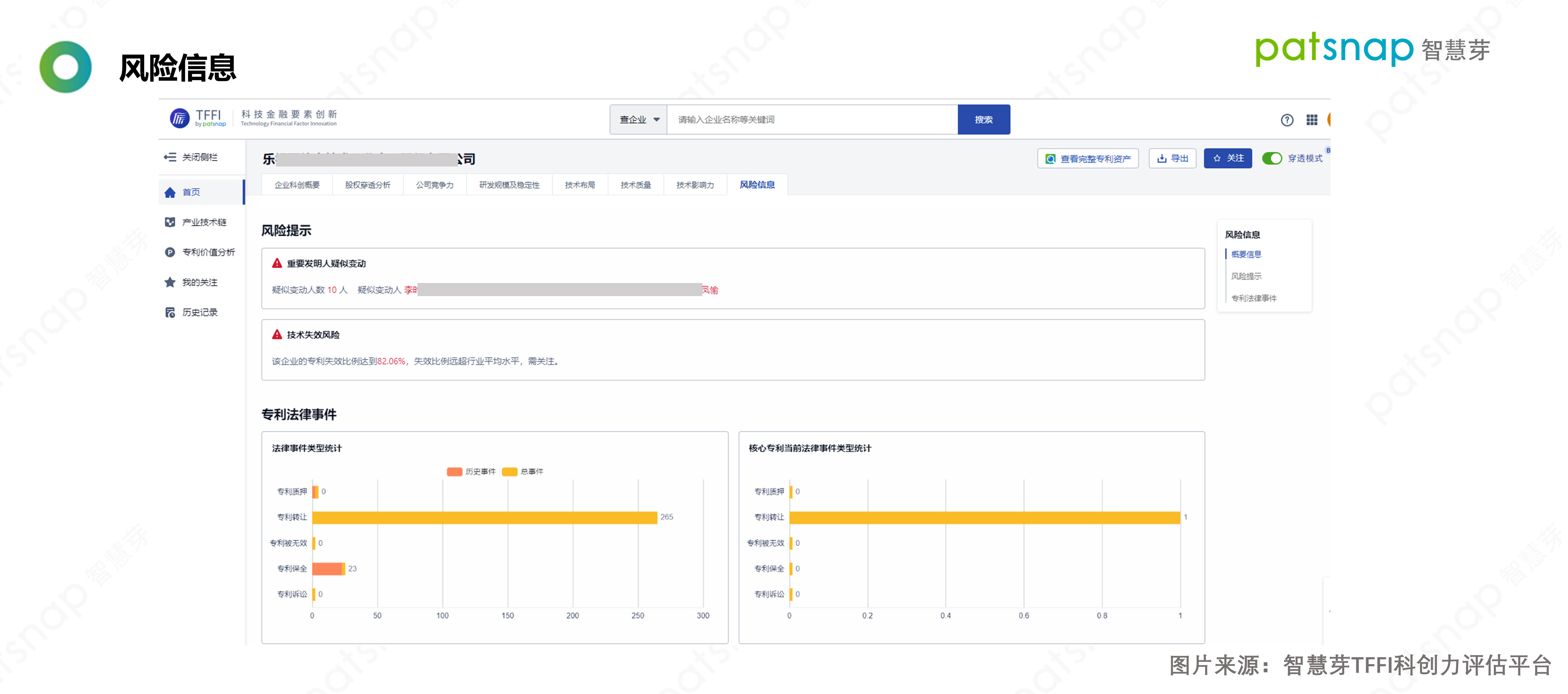1568x694 pixels.
Task: Open the 查企业 search type dropdown
Action: (x=639, y=119)
